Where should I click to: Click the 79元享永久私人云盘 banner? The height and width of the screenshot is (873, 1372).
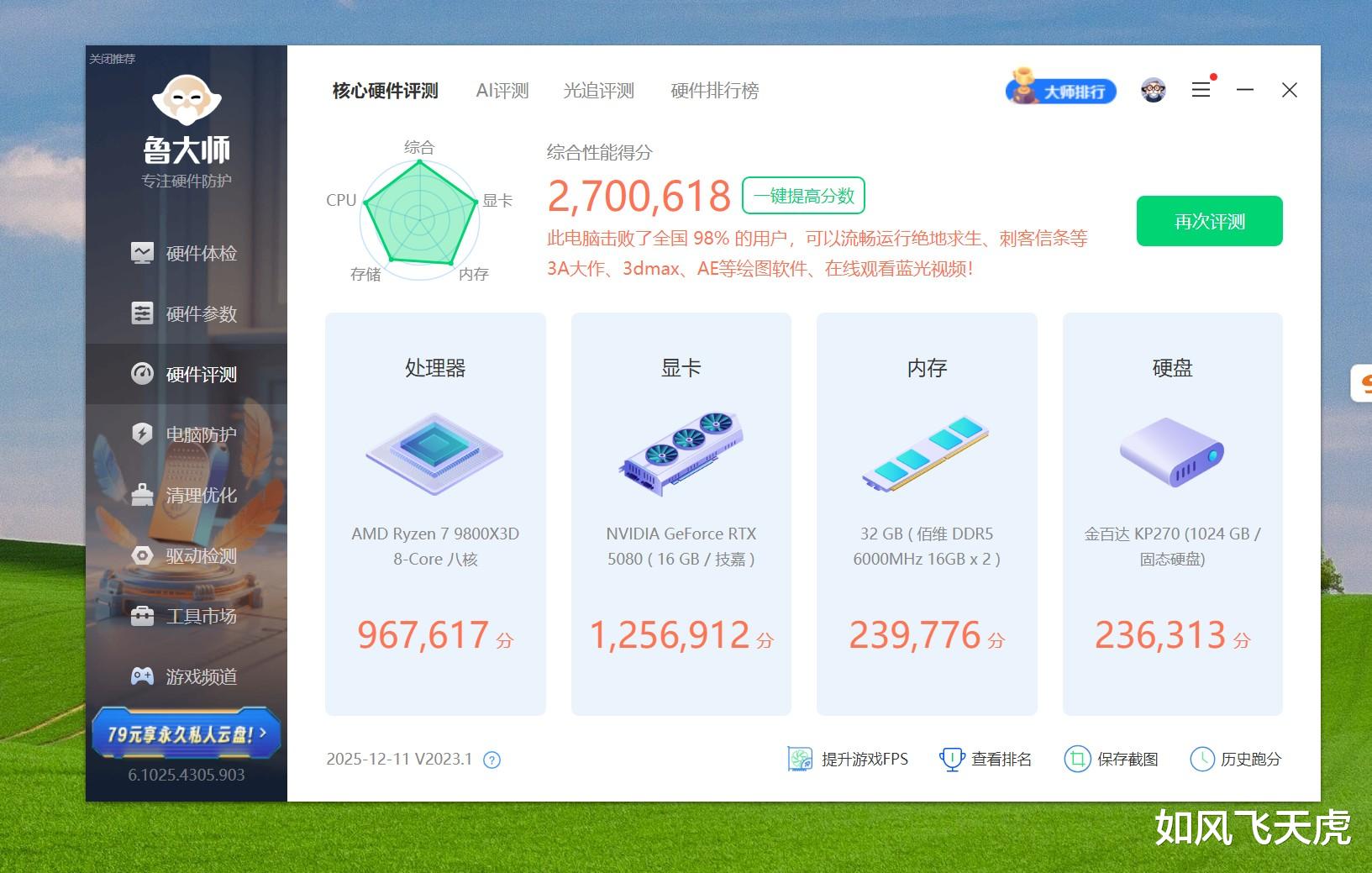click(186, 733)
